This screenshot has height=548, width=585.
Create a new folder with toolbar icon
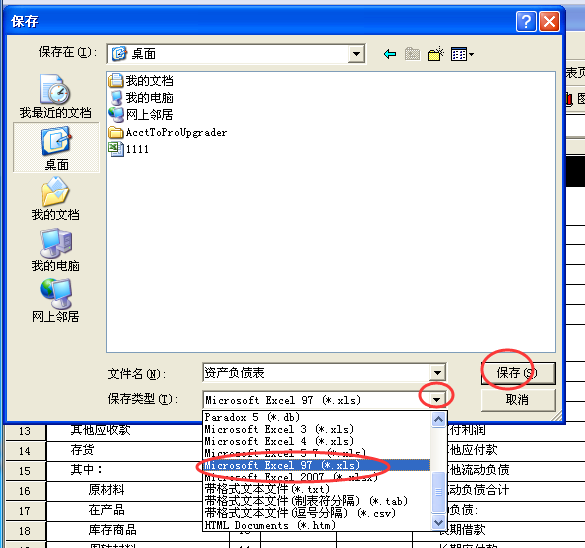(x=436, y=54)
